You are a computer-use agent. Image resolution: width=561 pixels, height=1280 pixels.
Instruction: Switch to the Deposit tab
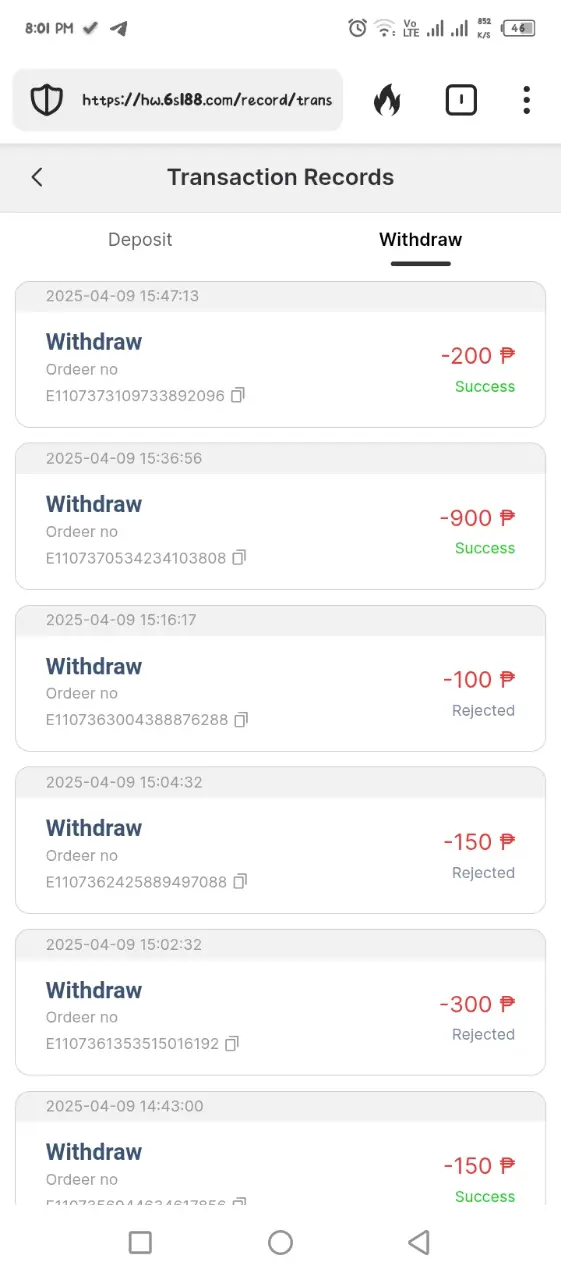pyautogui.click(x=140, y=240)
